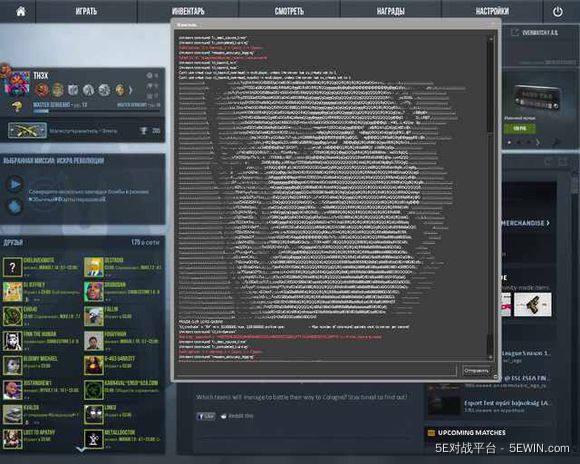The image size is (580, 464).
Task: Open the ИГРАТЬ menu
Action: click(86, 11)
